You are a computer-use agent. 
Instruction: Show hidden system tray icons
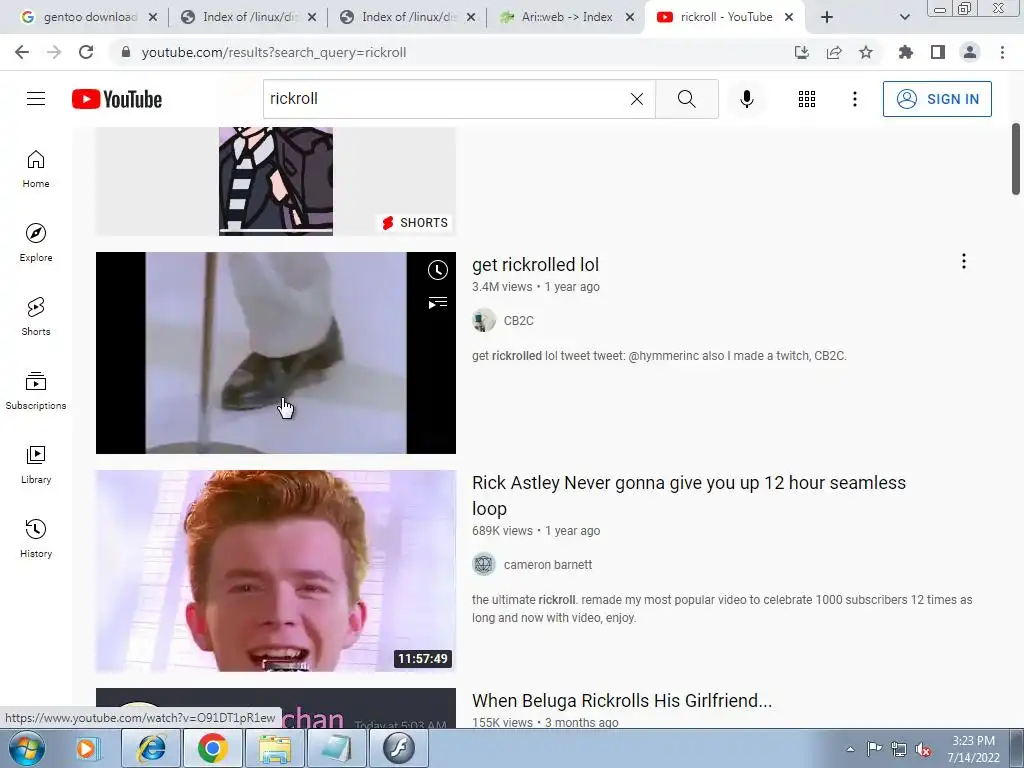pyautogui.click(x=850, y=749)
